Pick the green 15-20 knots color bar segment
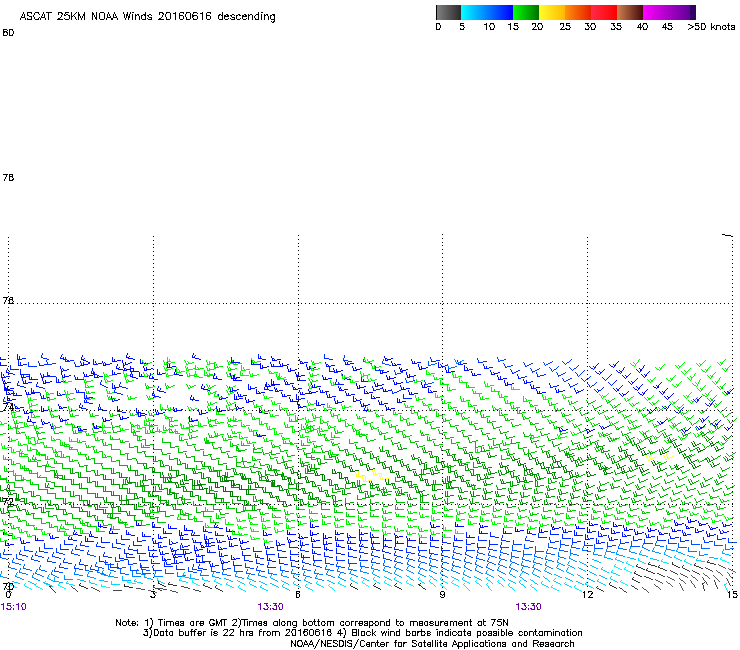The width and height of the screenshot is (740, 650). [526, 12]
